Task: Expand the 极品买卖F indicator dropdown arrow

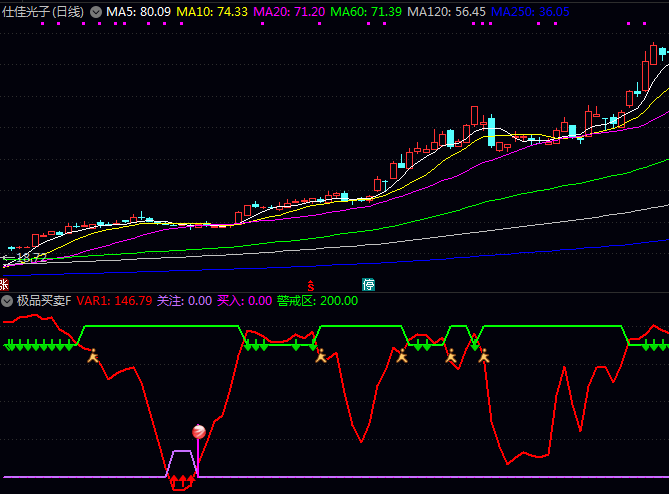Action: pos(8,300)
